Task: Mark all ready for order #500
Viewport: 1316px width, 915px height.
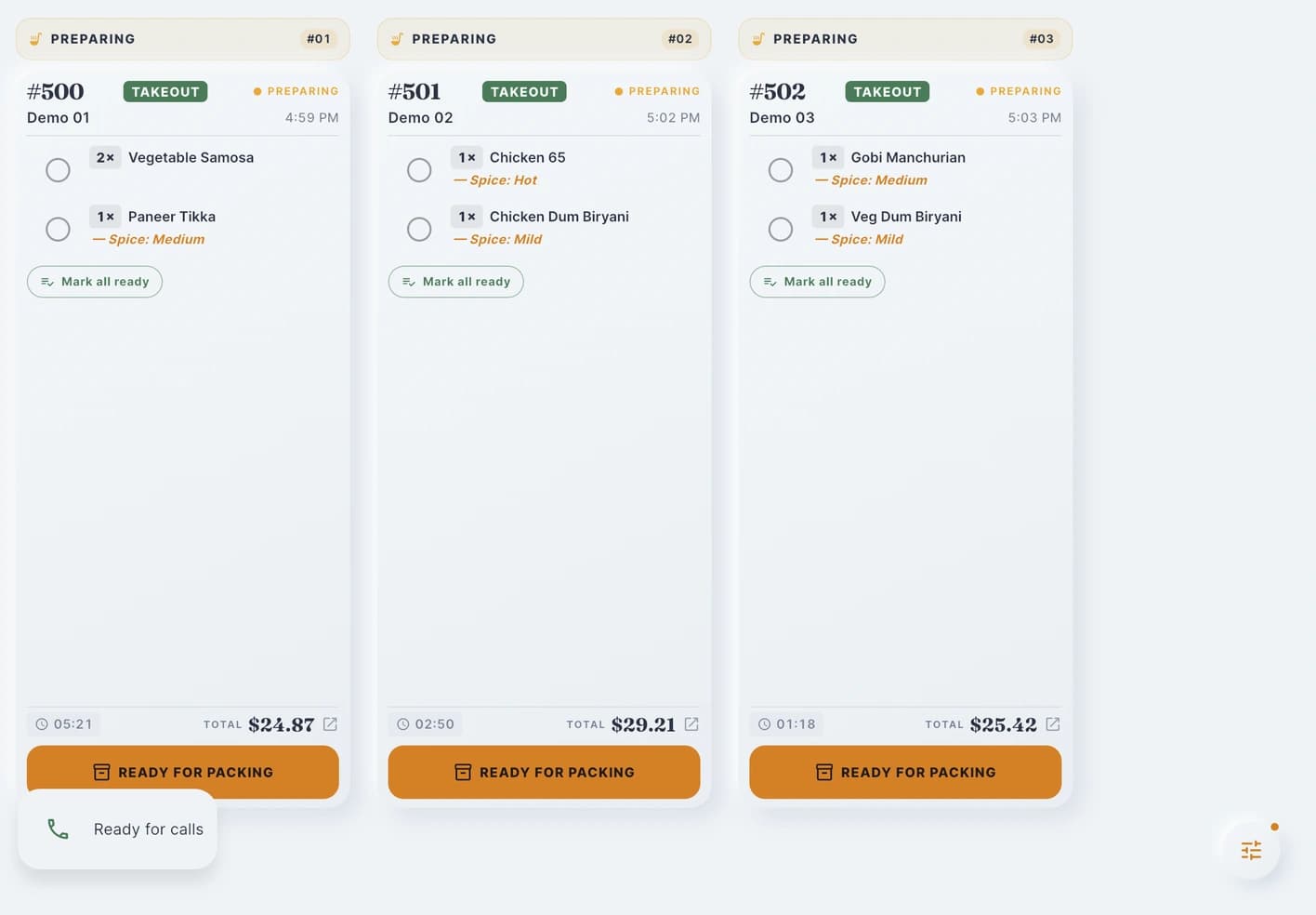Action: coord(95,282)
